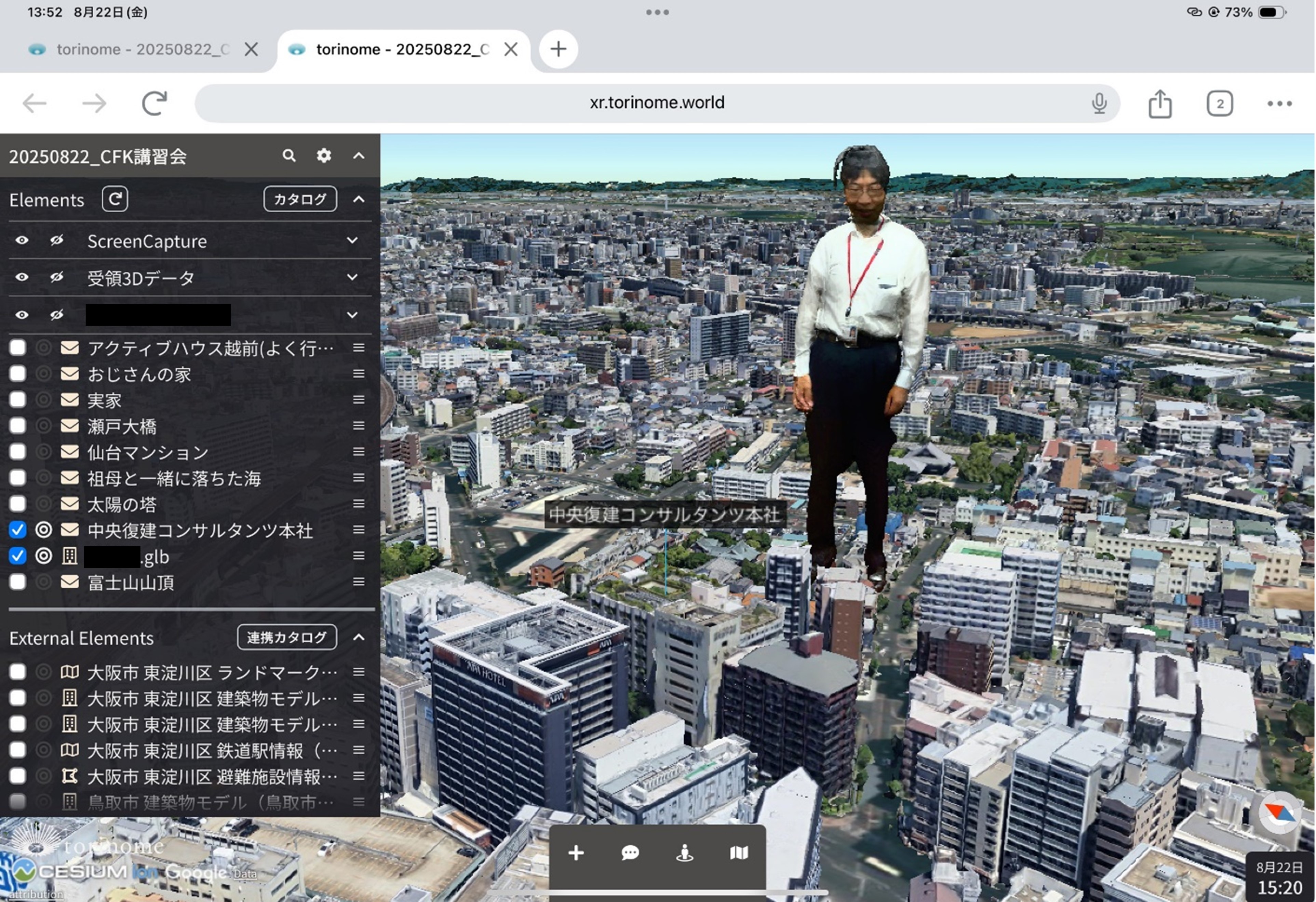
Task: Click the compass orientation widget
Action: point(1280,813)
